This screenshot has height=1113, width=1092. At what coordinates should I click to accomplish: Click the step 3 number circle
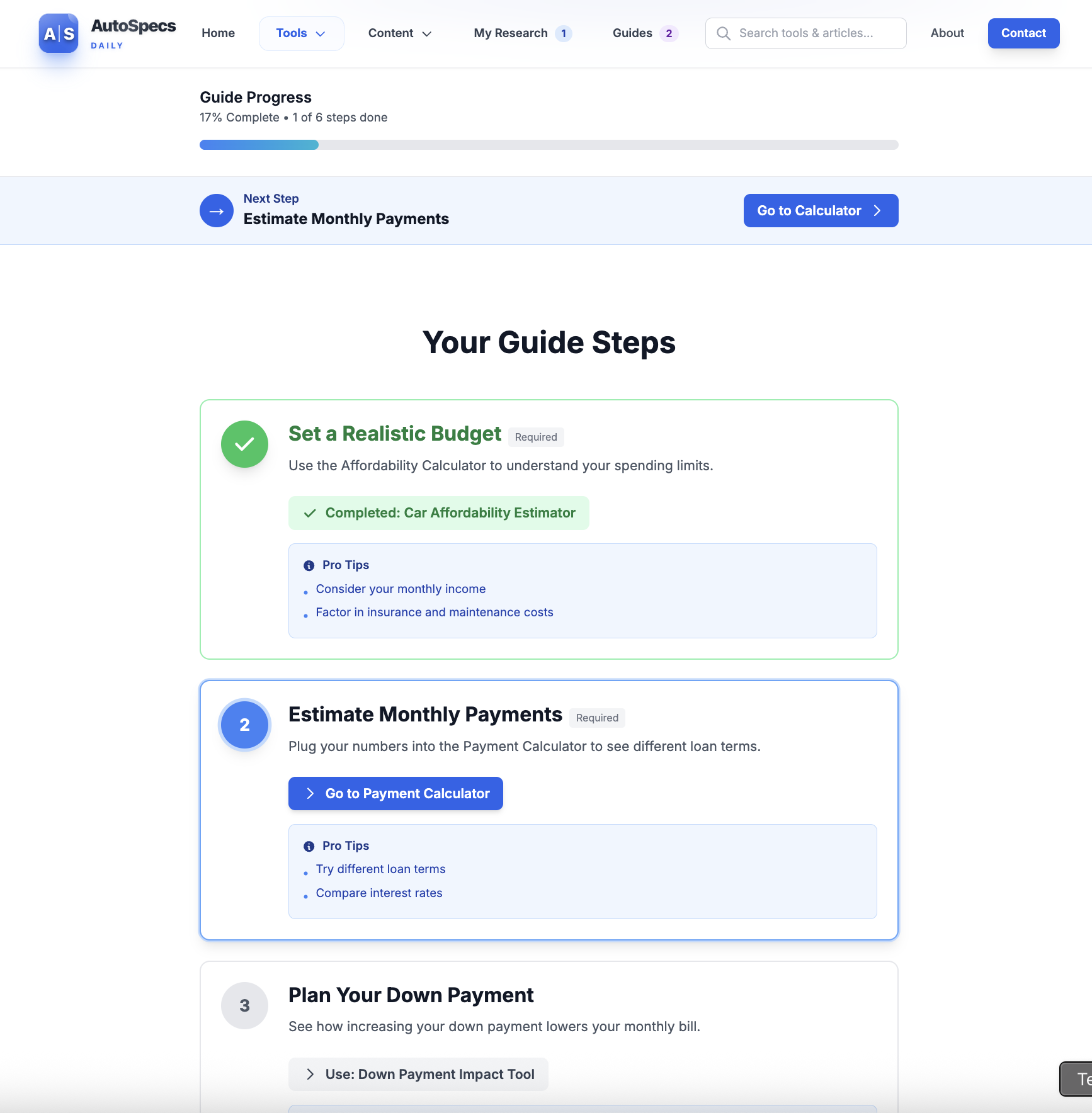(244, 1005)
